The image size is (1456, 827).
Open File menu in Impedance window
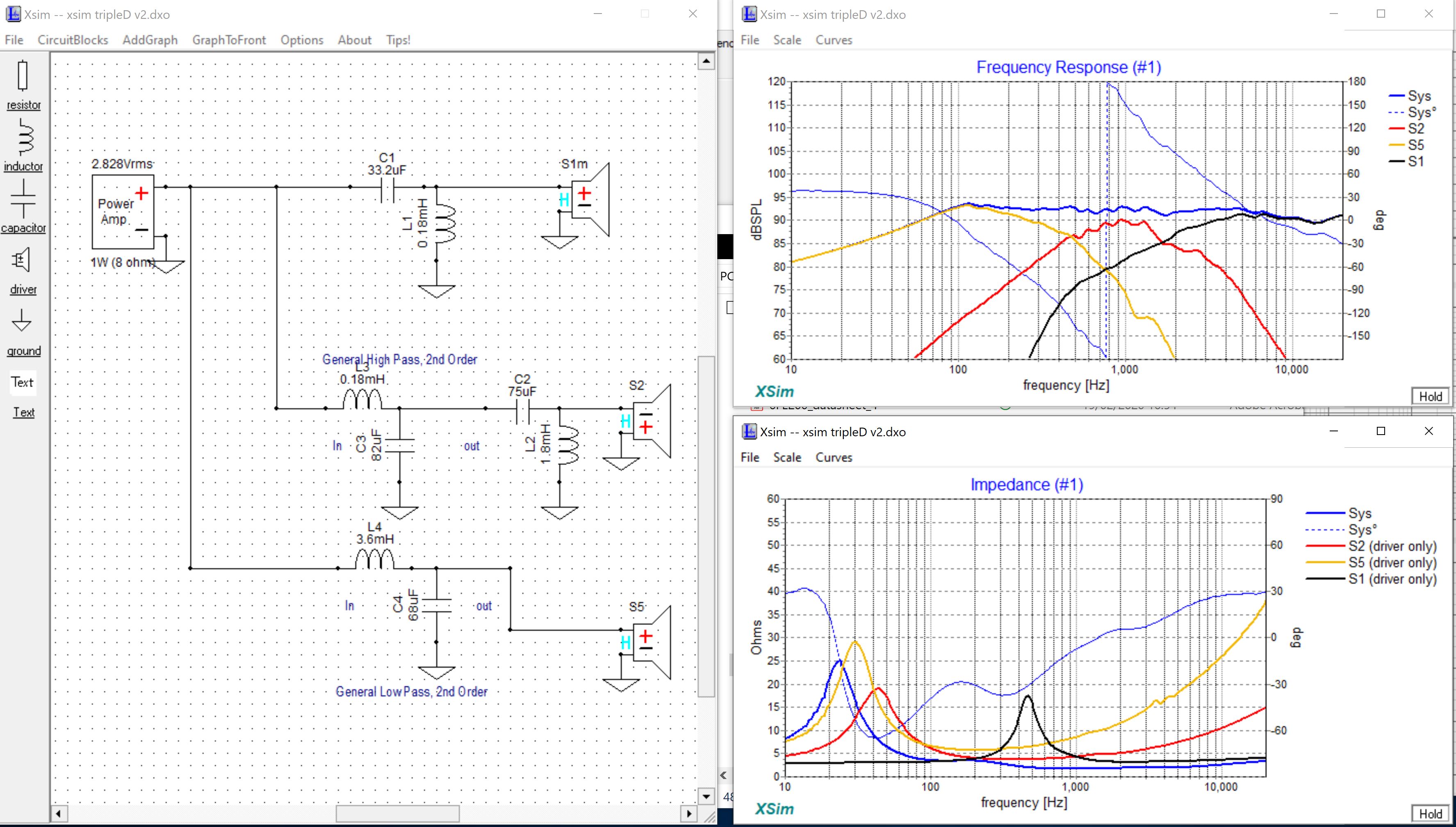pyautogui.click(x=750, y=457)
